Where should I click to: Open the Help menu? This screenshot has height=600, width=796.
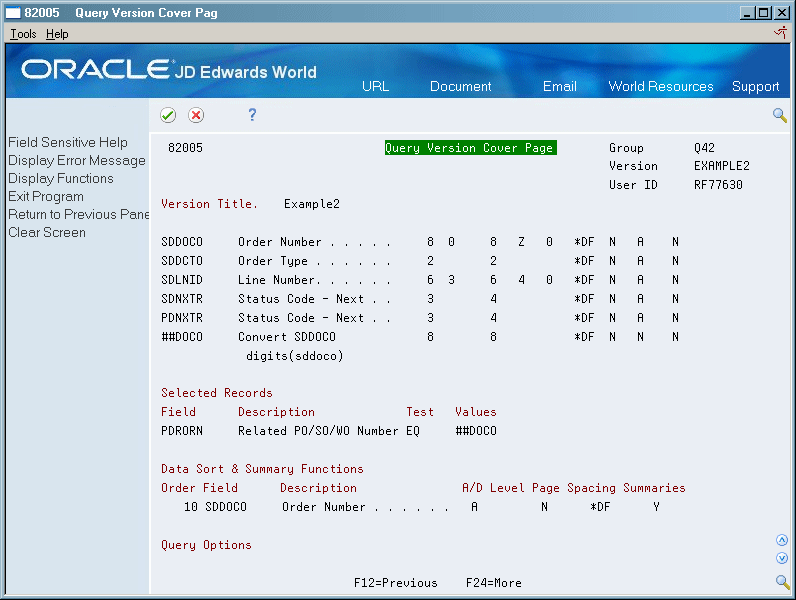57,34
